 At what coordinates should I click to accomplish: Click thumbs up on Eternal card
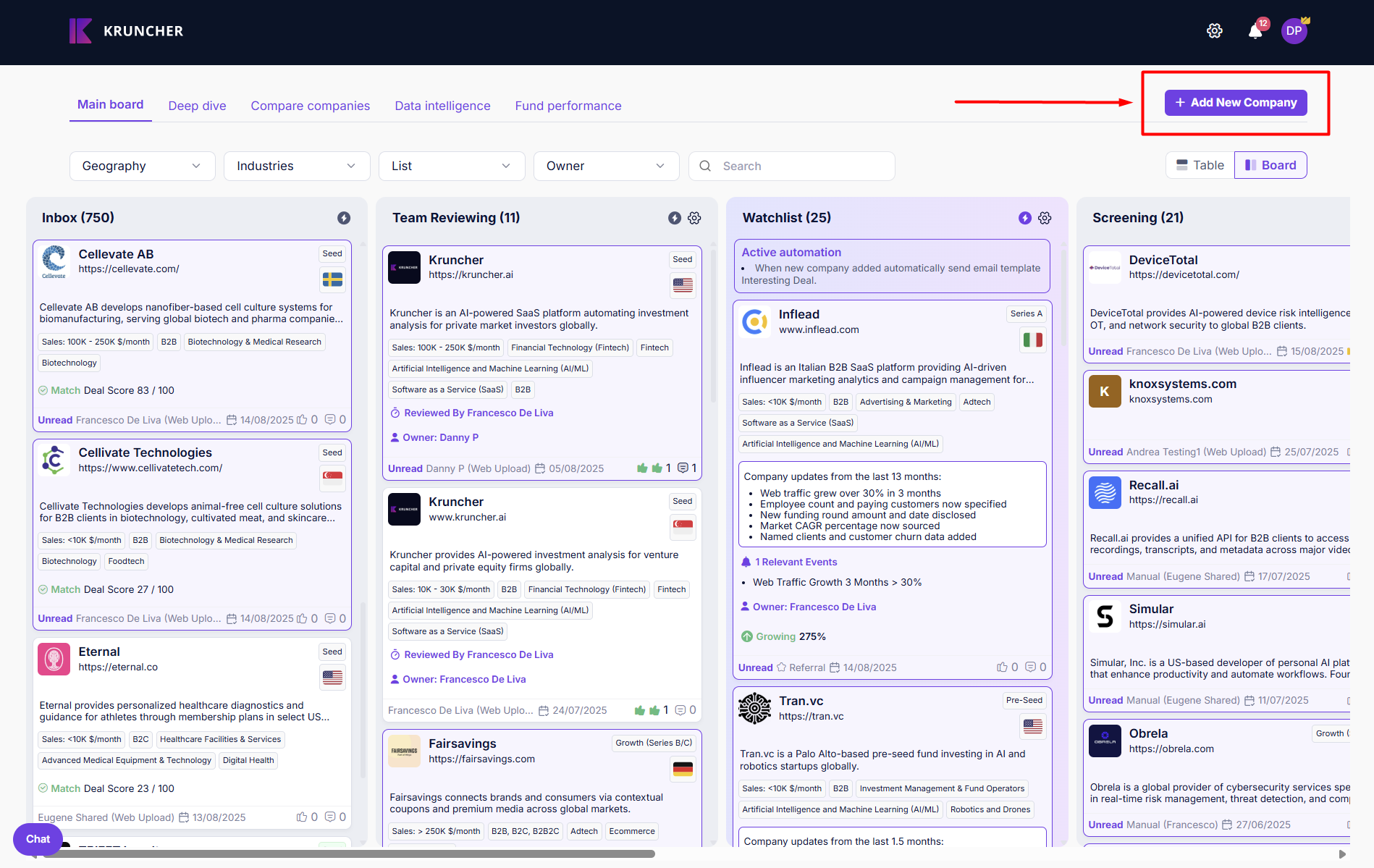pyautogui.click(x=302, y=817)
